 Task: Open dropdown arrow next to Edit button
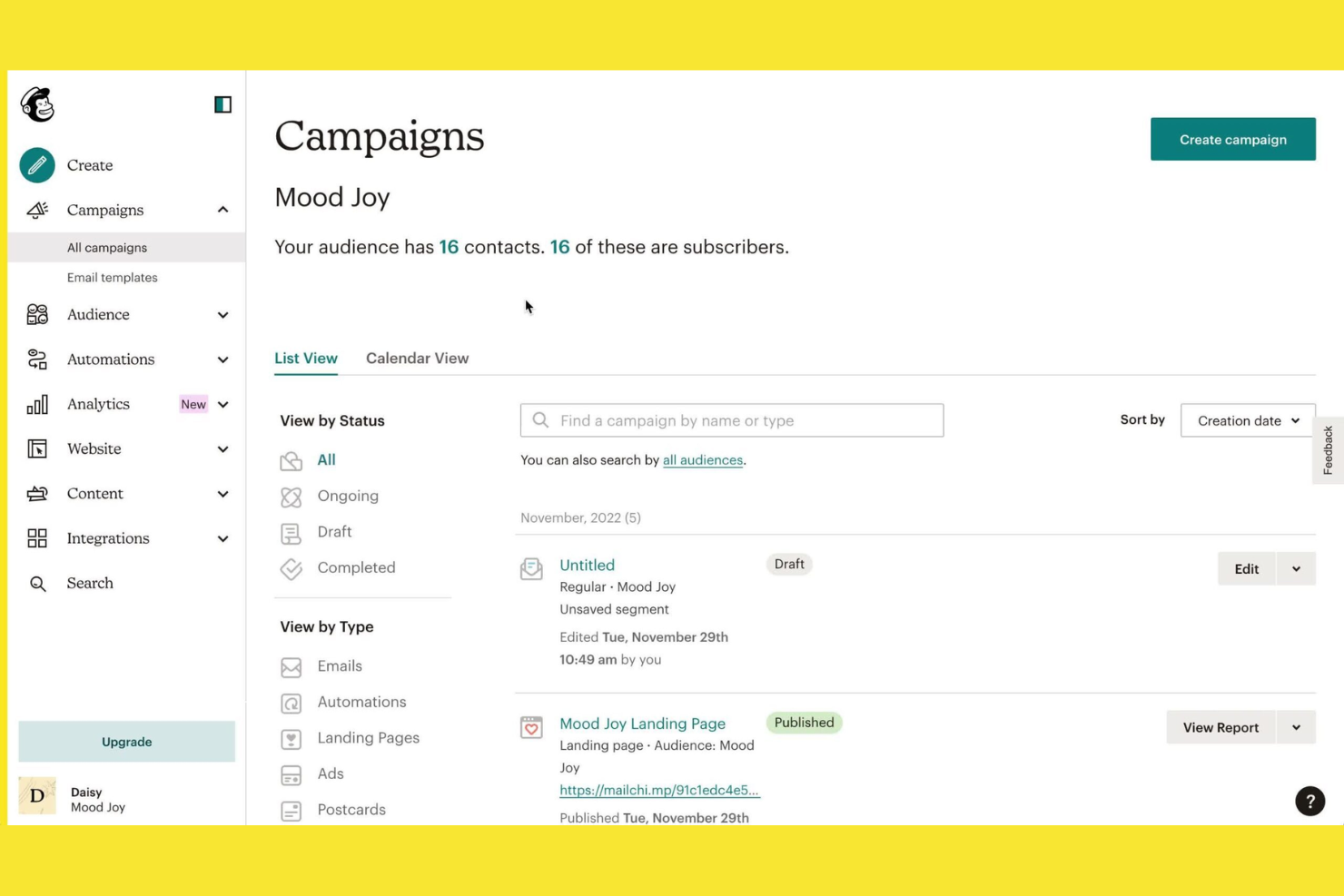point(1296,569)
